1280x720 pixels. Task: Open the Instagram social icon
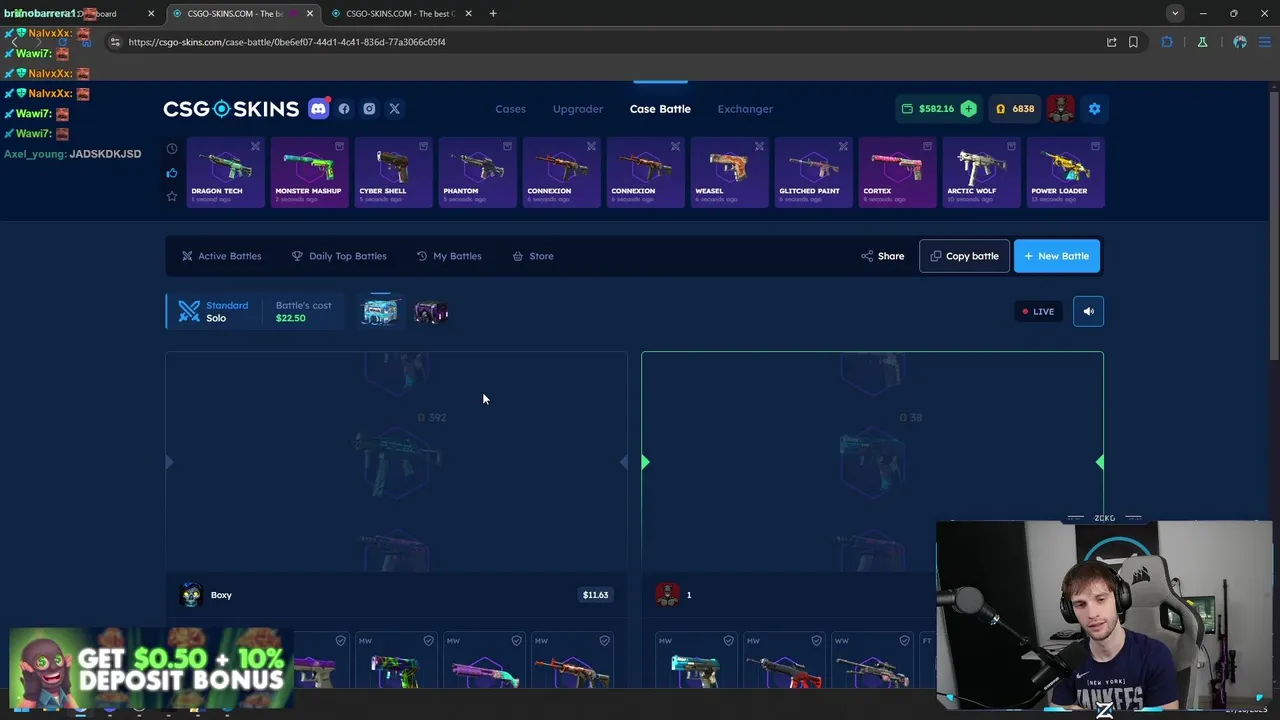coord(369,109)
